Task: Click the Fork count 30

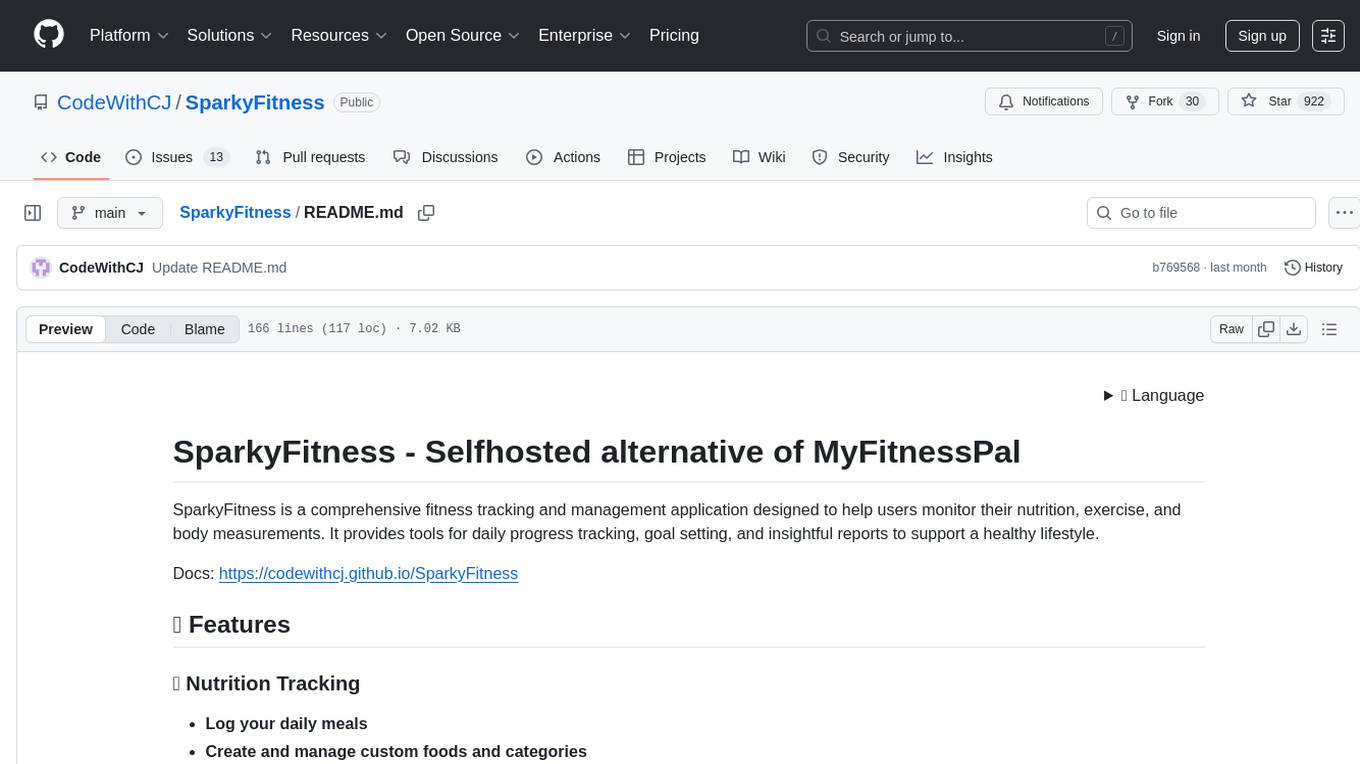Action: point(1191,102)
